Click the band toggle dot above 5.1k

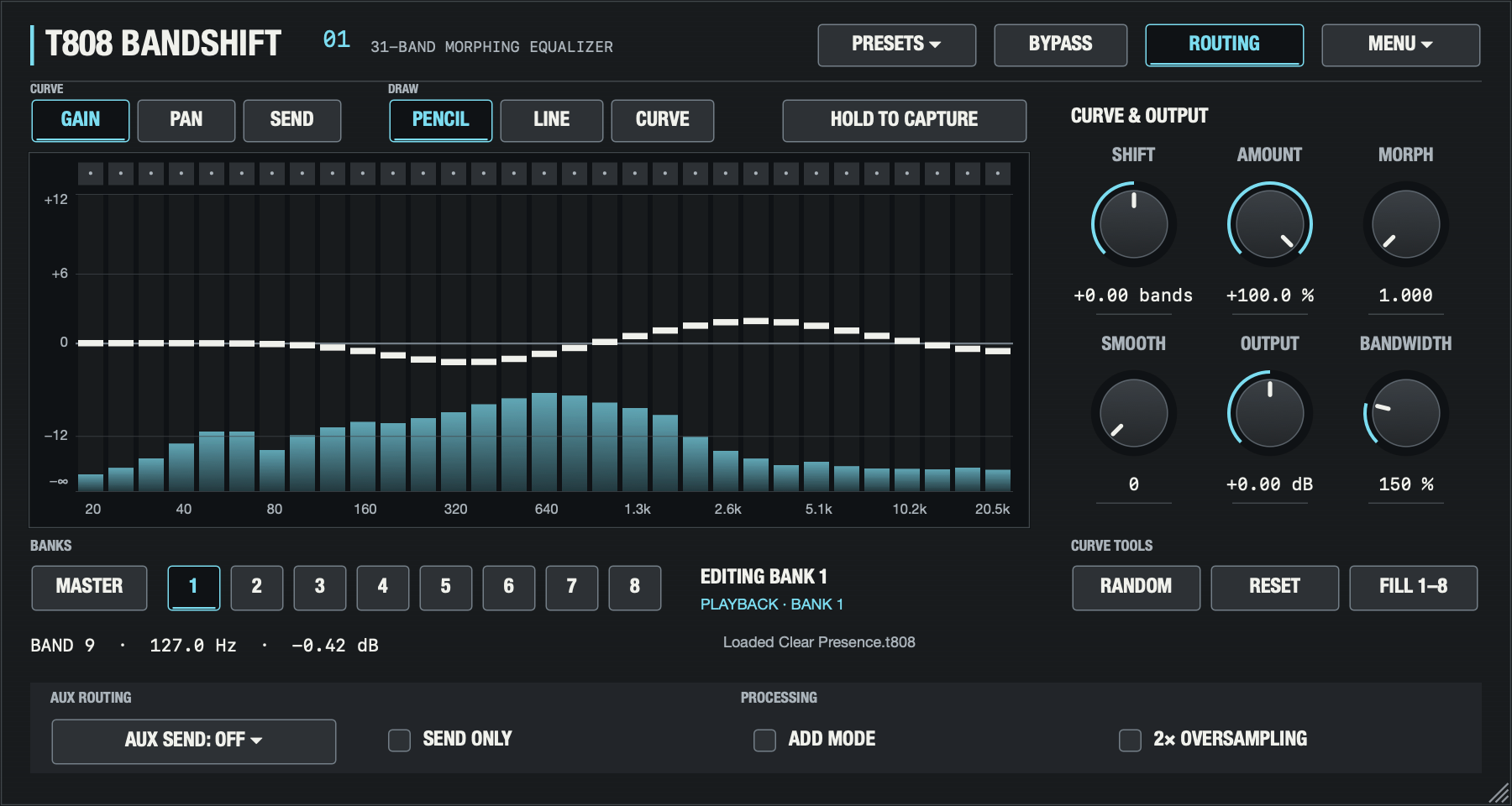816,174
